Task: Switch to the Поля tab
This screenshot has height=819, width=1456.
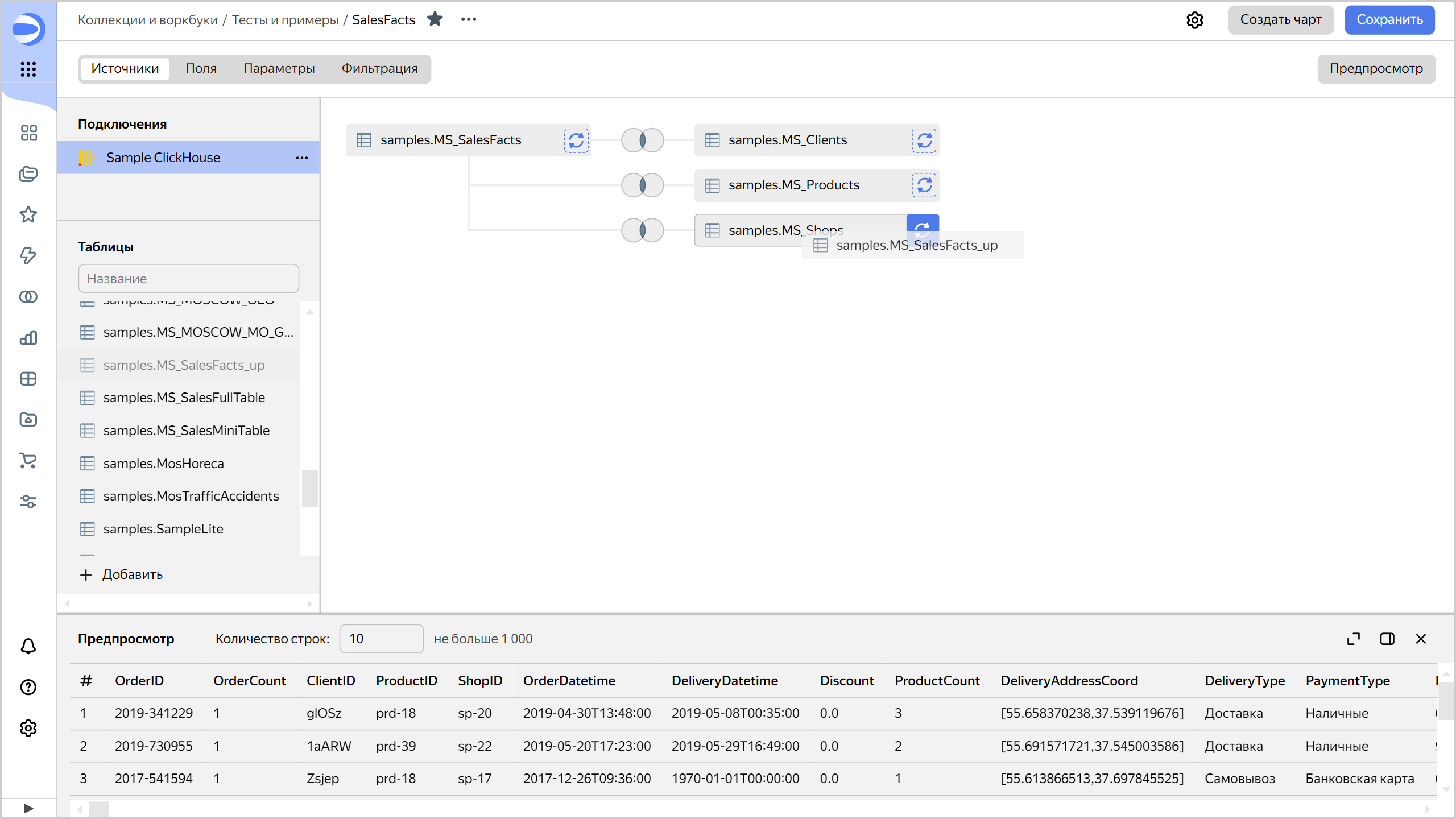Action: click(201, 68)
